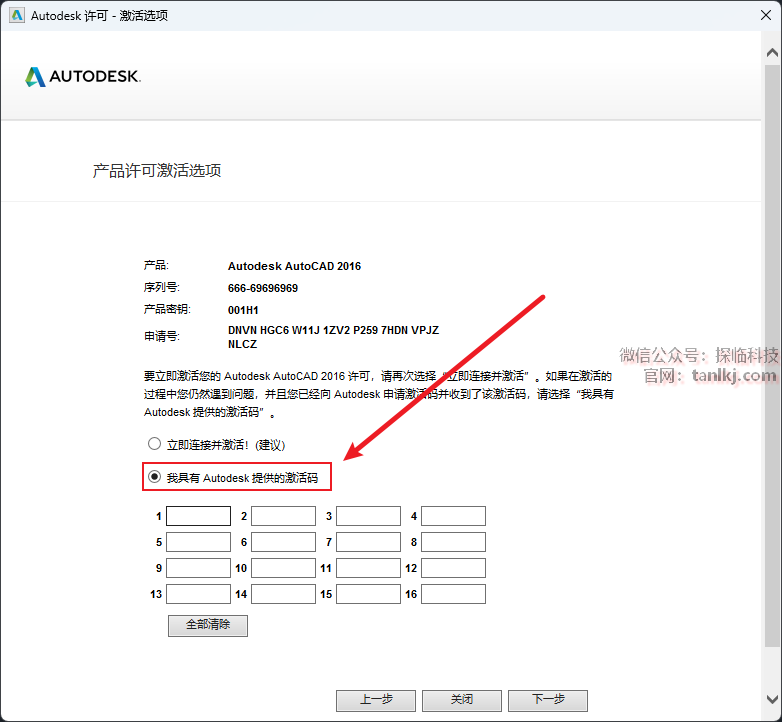Click activation code field 10
Image resolution: width=782 pixels, height=722 pixels.
coord(283,568)
